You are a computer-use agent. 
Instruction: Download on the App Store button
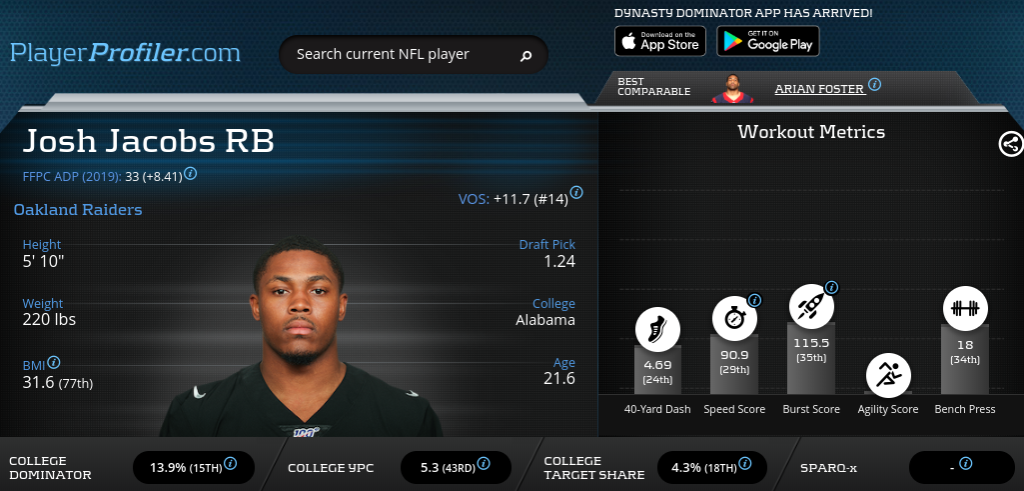[x=660, y=41]
